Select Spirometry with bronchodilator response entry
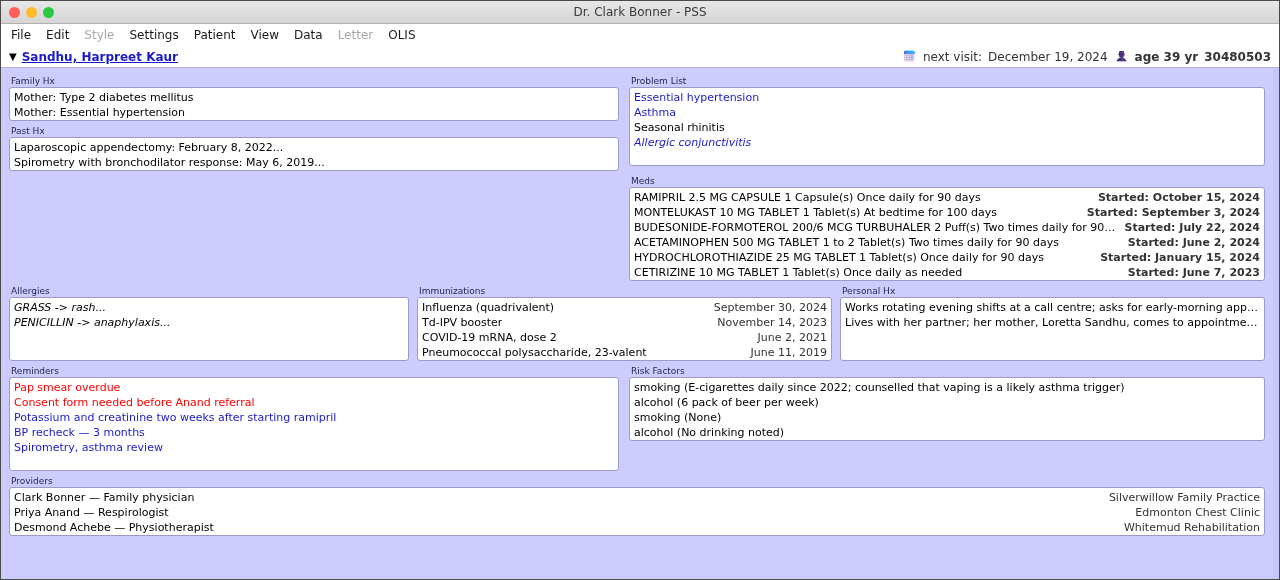The image size is (1280, 580). tap(314, 163)
